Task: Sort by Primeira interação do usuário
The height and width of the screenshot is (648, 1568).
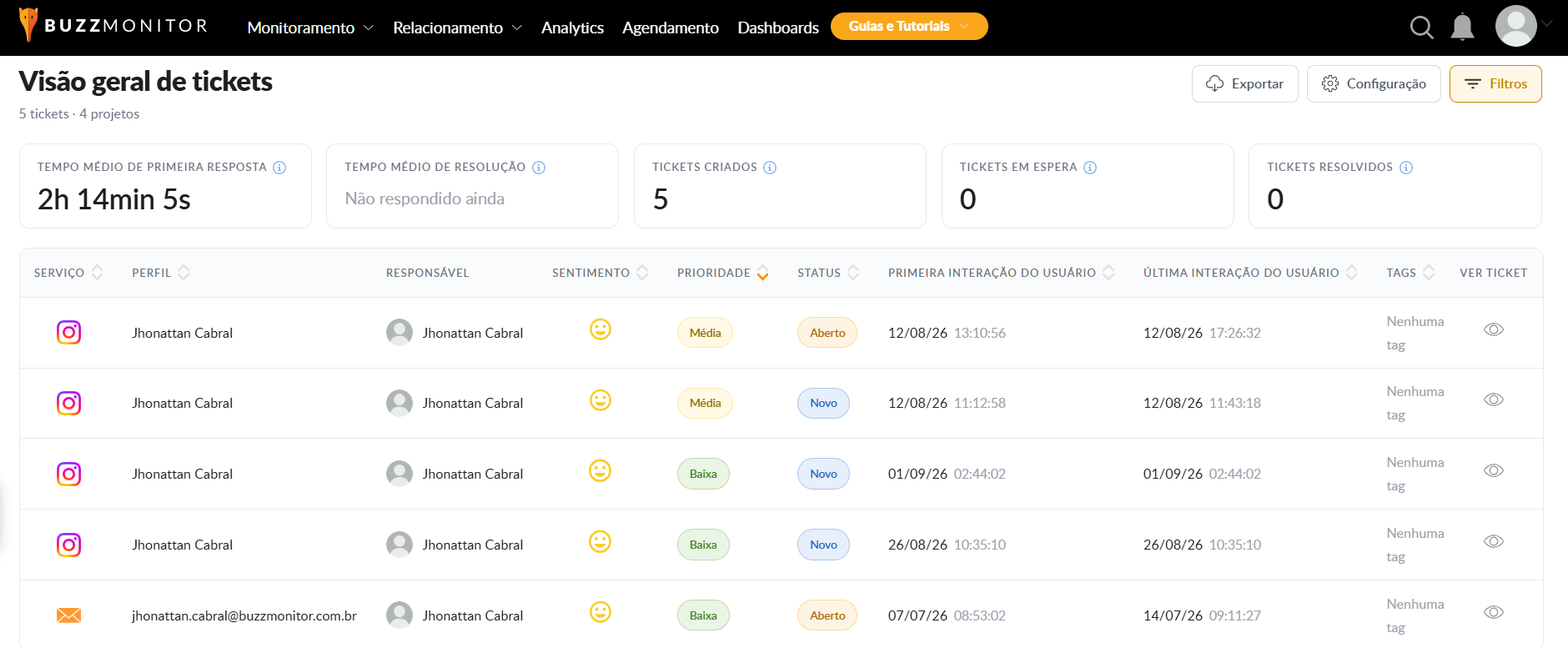Action: [x=1108, y=273]
